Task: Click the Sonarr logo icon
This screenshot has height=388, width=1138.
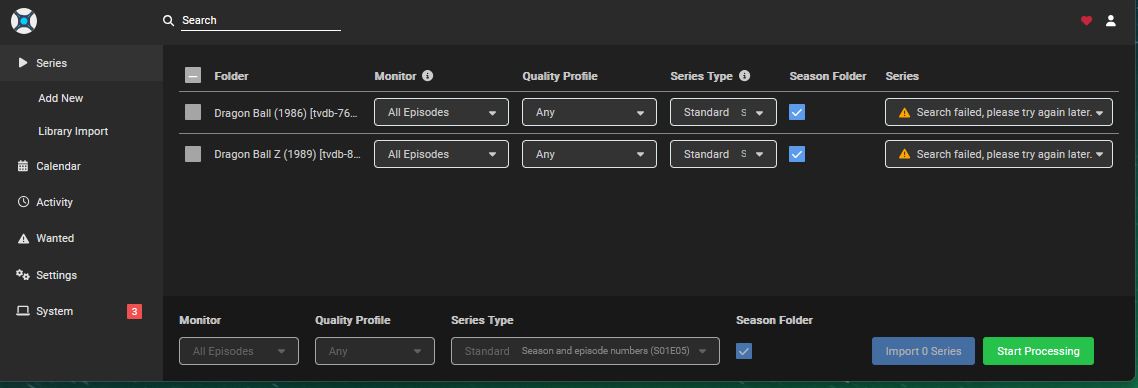Action: 24,21
